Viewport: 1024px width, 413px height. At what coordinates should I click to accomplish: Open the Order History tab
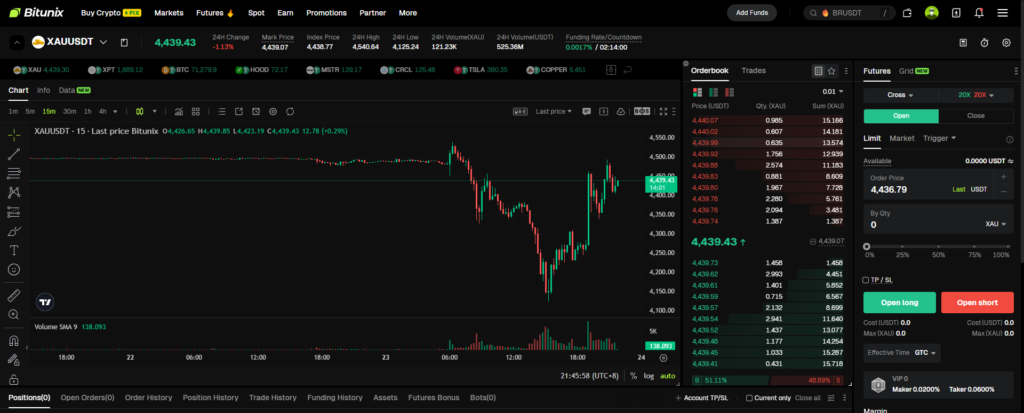coord(148,397)
